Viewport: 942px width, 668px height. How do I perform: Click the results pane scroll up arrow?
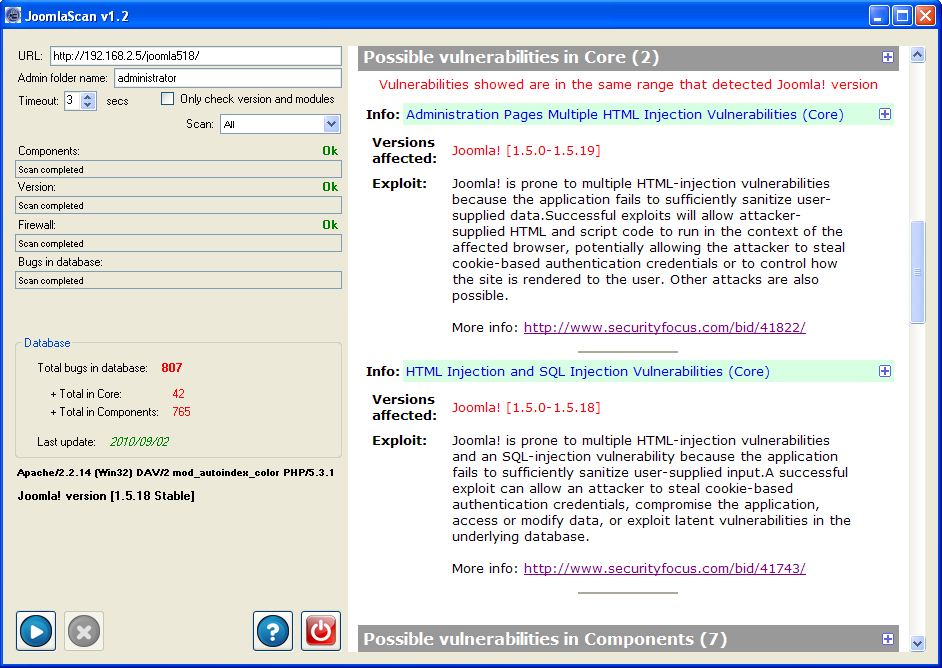click(x=917, y=55)
